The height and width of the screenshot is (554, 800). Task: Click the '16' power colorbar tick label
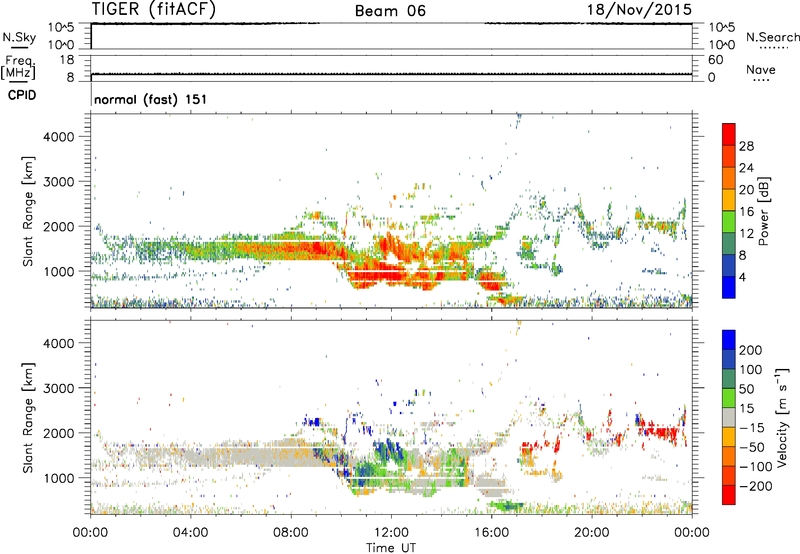[x=746, y=212]
